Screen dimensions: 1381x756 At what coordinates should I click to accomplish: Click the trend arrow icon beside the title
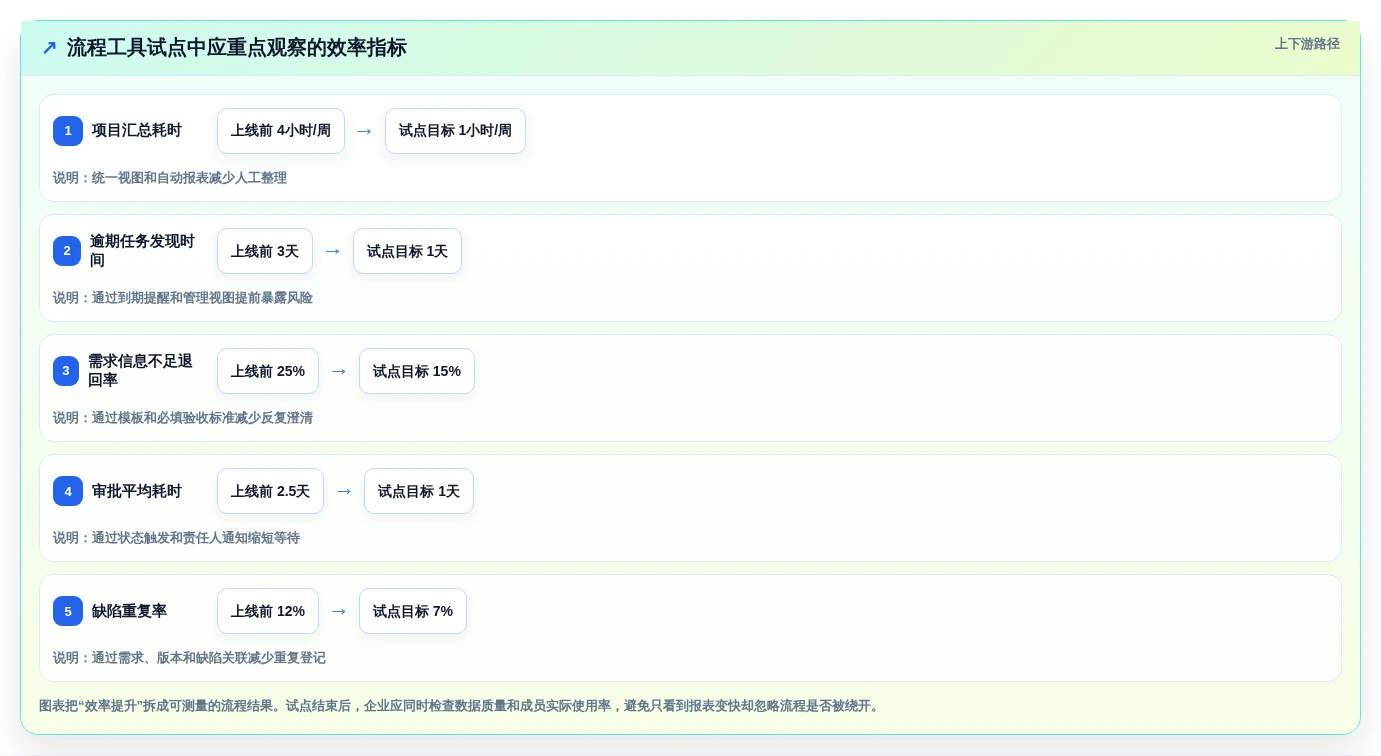(49, 48)
